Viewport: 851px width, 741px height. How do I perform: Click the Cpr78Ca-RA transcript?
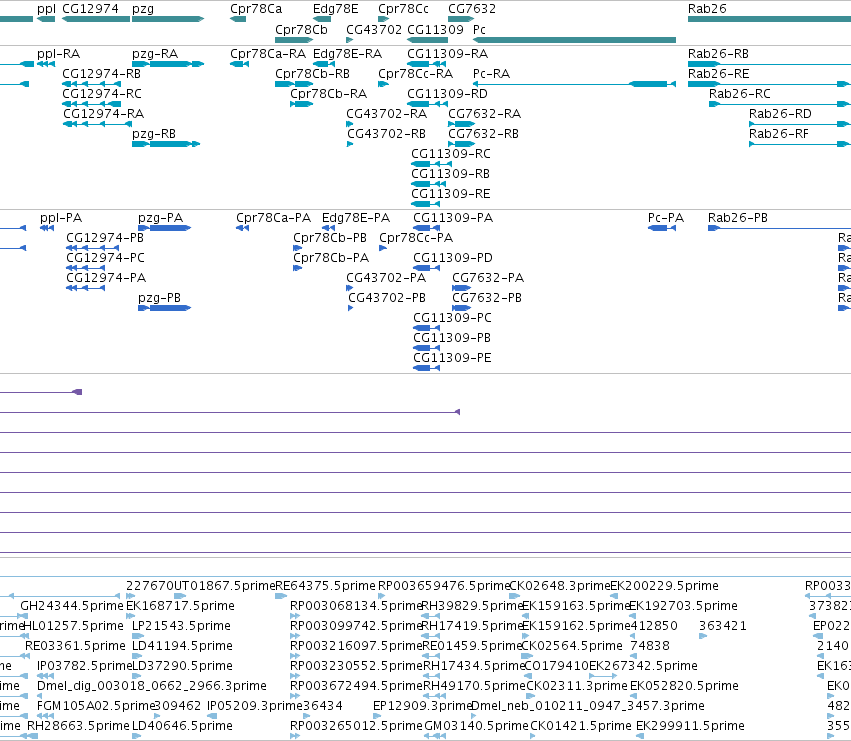239,64
